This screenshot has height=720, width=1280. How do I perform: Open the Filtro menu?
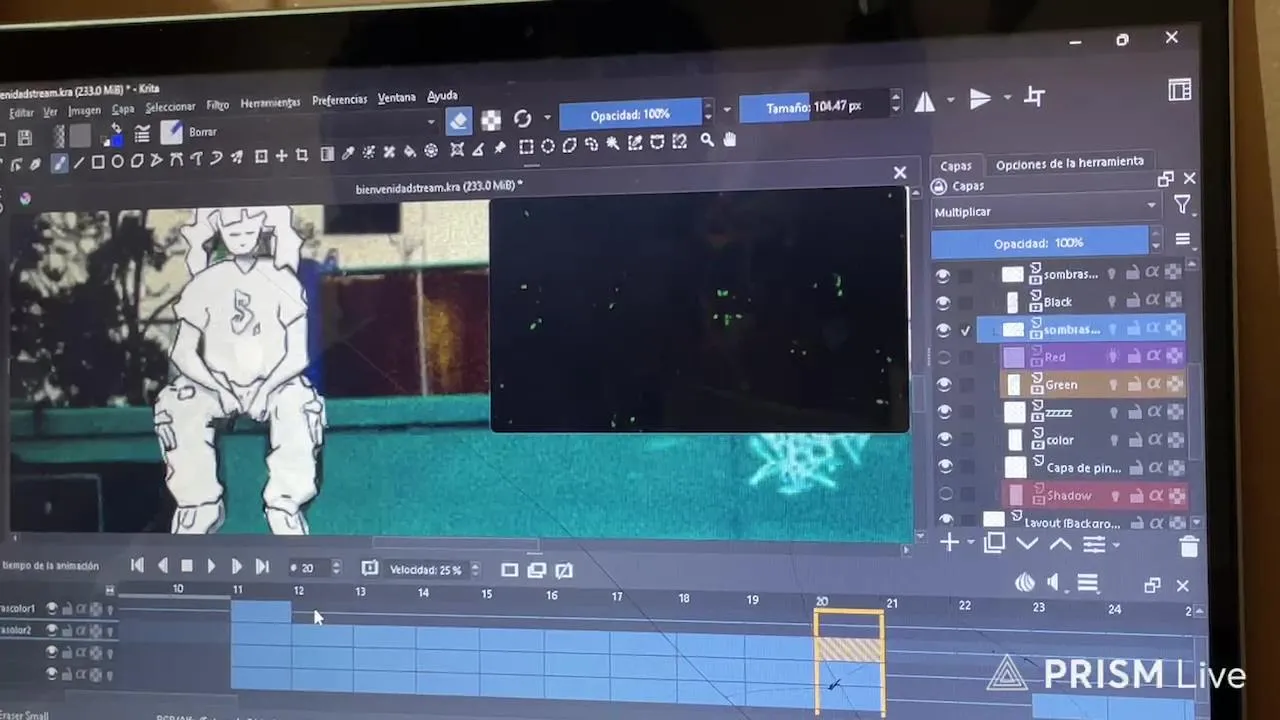(218, 105)
